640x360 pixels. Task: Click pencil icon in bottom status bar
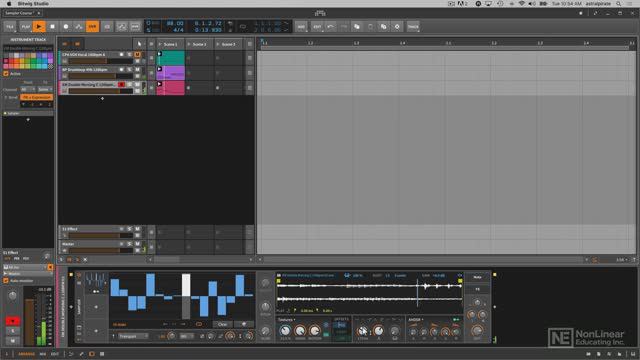click(x=81, y=354)
